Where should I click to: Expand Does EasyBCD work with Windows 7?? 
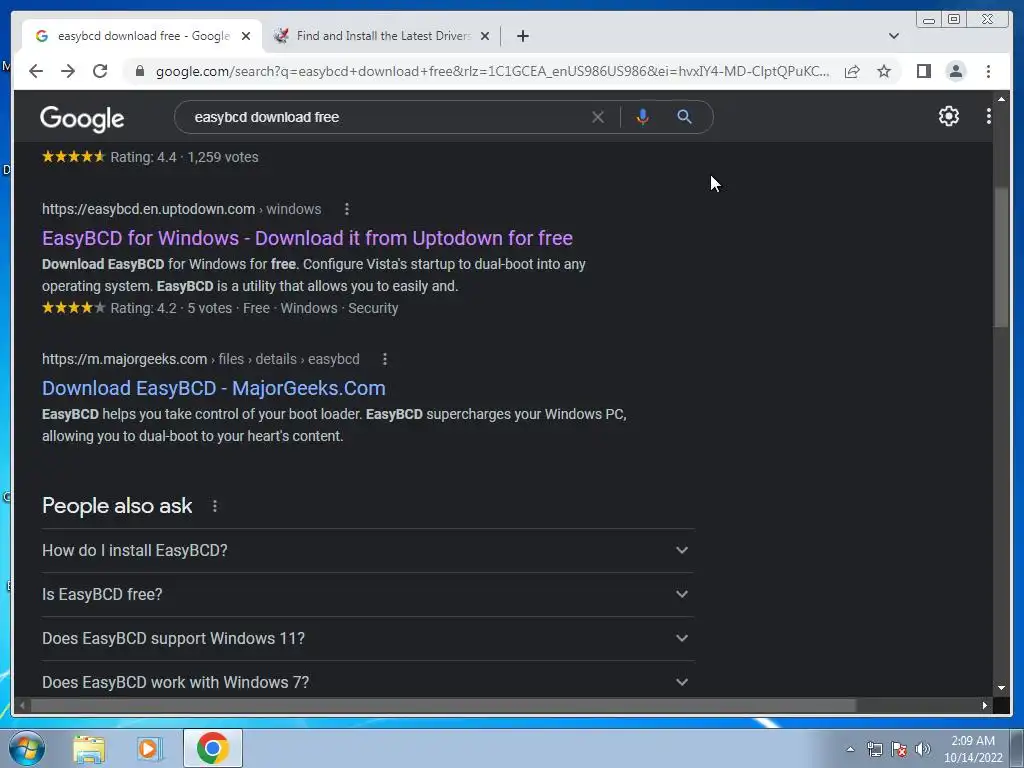coord(368,680)
